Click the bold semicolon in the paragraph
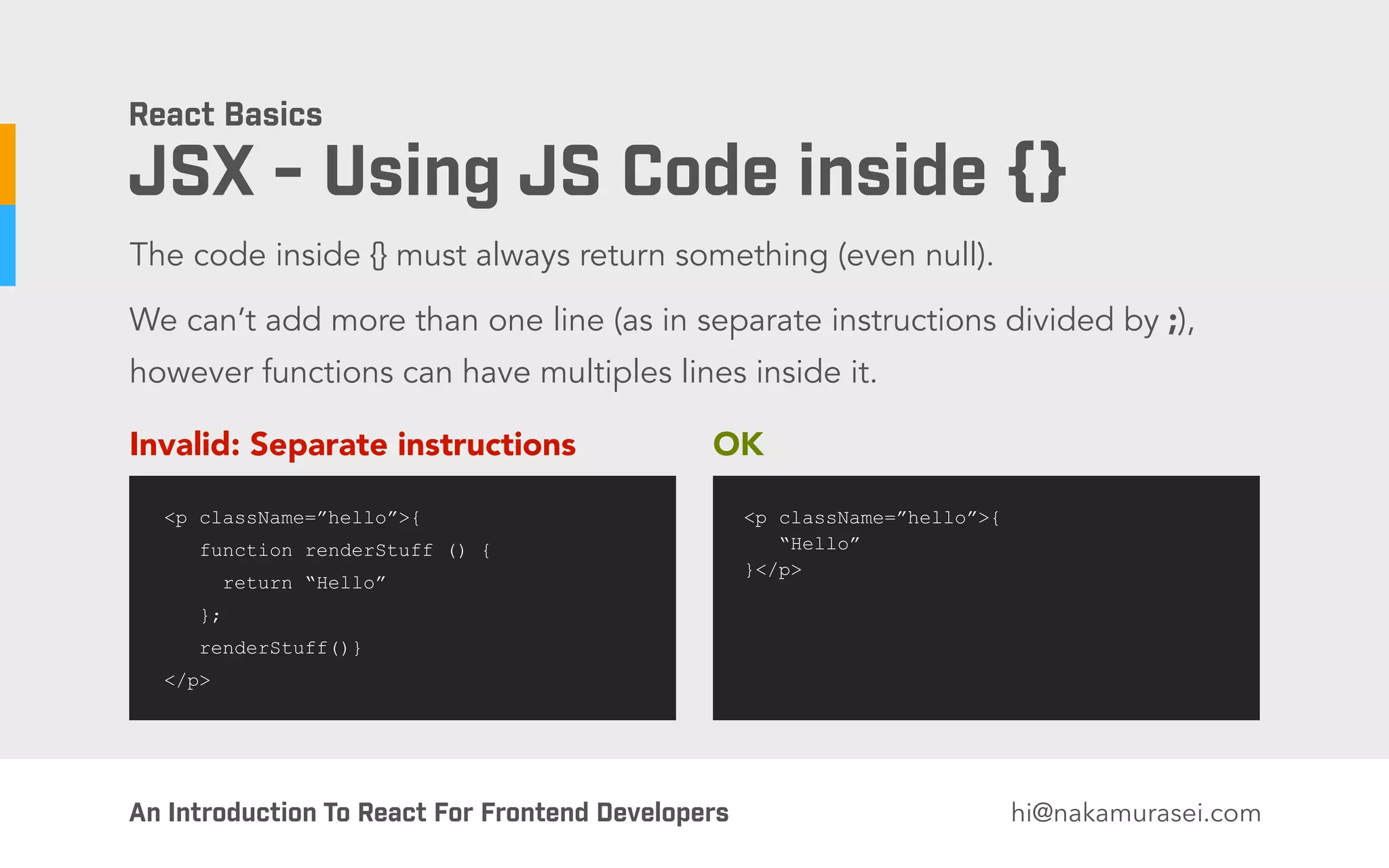The height and width of the screenshot is (868, 1389). coord(1172,321)
